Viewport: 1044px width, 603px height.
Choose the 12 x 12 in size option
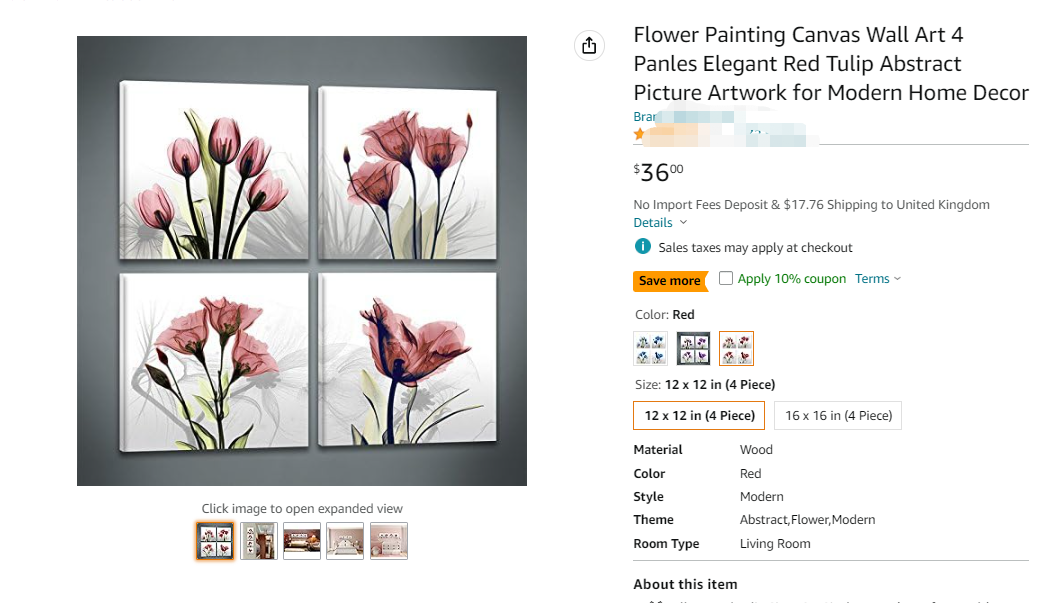pyautogui.click(x=699, y=416)
